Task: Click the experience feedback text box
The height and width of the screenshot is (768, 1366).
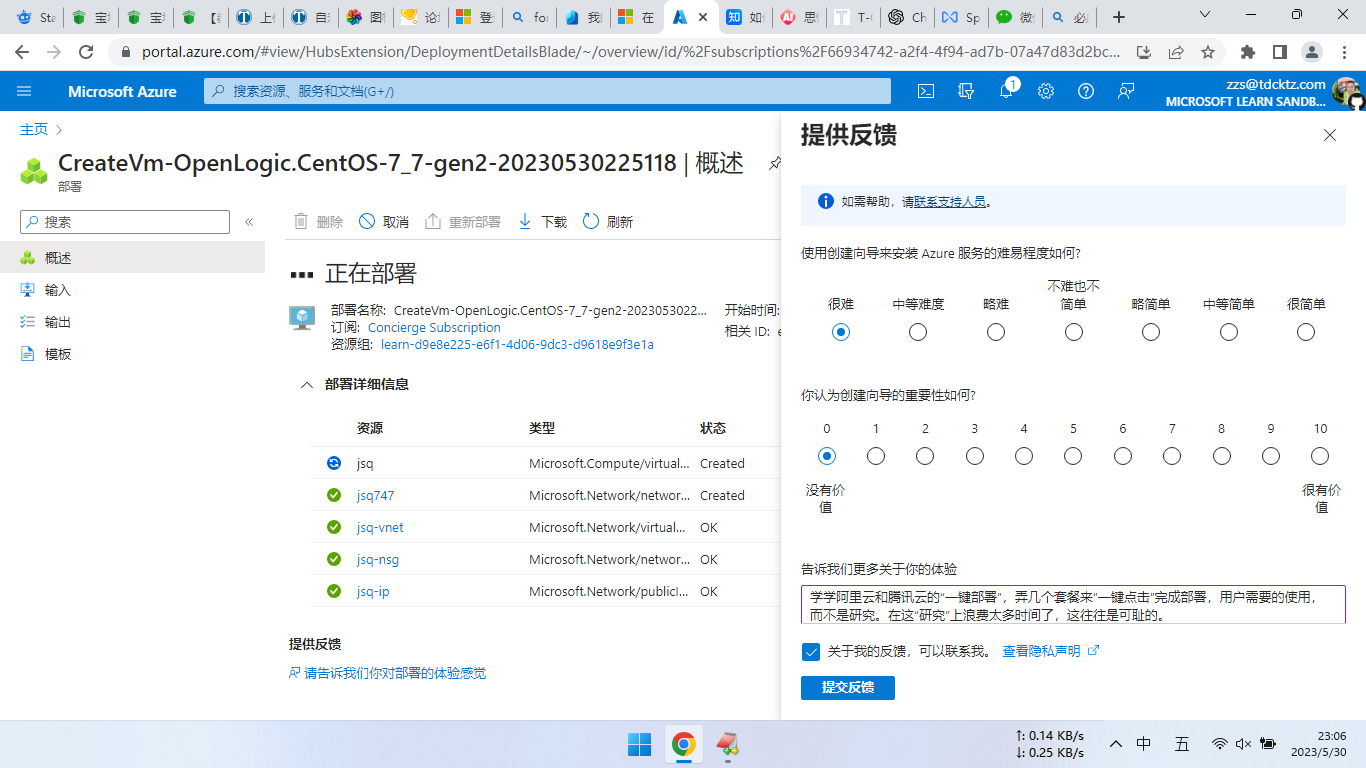Action: coord(1073,605)
